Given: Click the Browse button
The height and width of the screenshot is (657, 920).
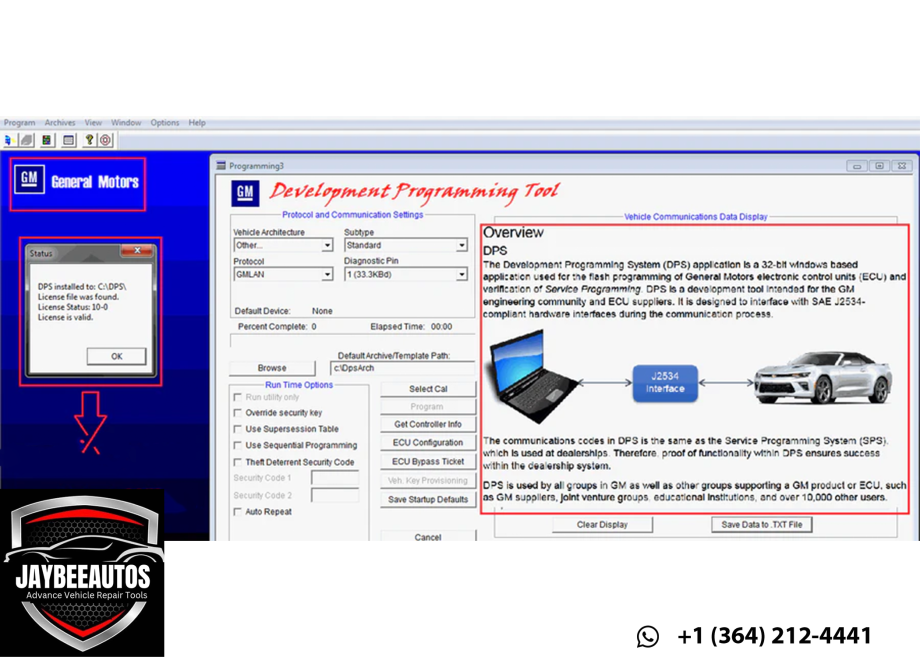Looking at the screenshot, I should [x=272, y=368].
